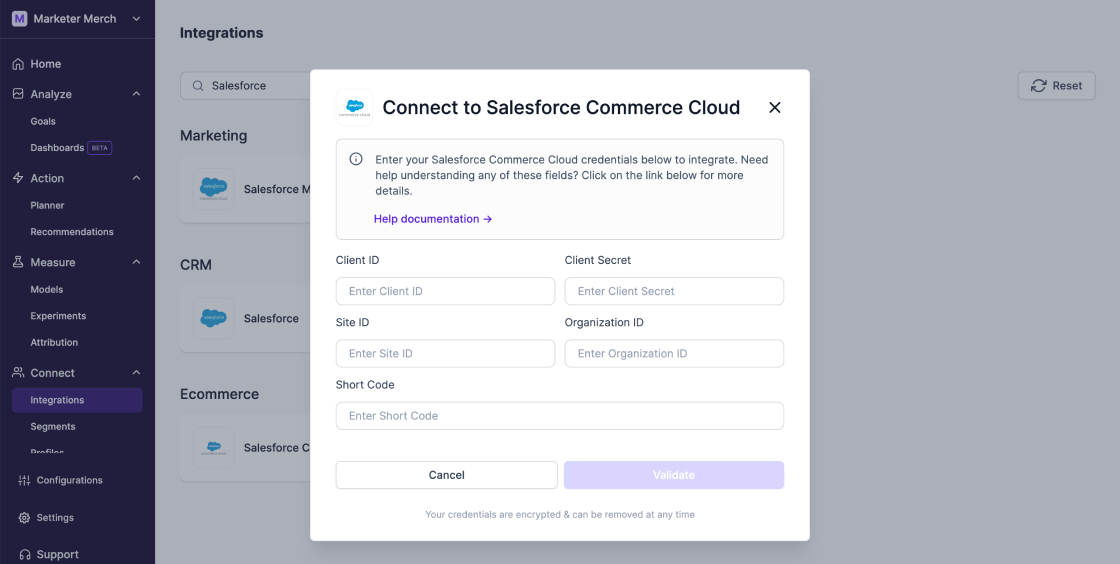Click the Connect people icon

pyautogui.click(x=19, y=373)
